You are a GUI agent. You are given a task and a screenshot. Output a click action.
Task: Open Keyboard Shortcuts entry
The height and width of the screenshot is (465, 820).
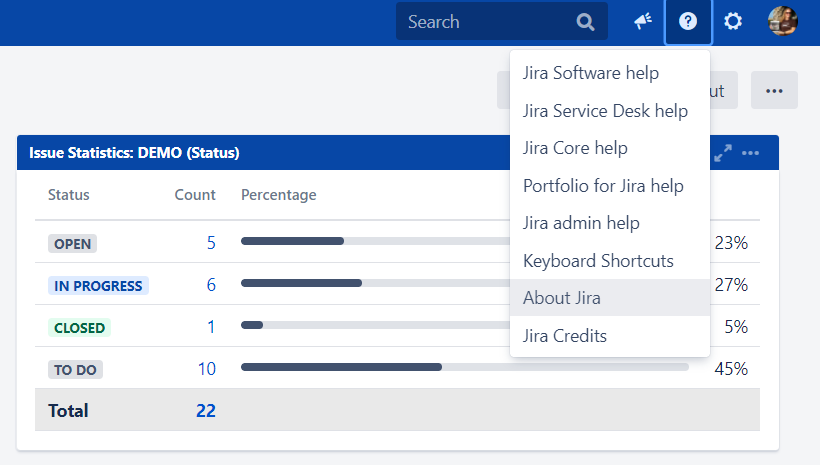click(610, 260)
